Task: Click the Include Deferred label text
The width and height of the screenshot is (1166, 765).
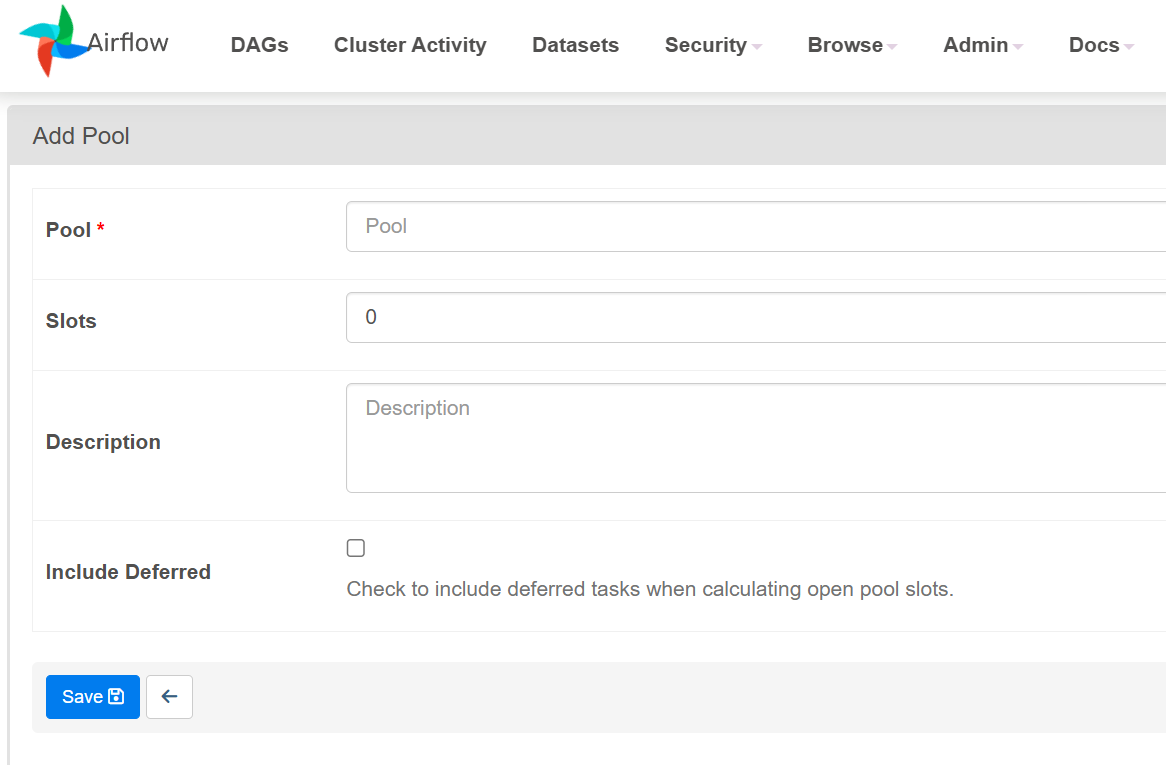Action: 128,572
